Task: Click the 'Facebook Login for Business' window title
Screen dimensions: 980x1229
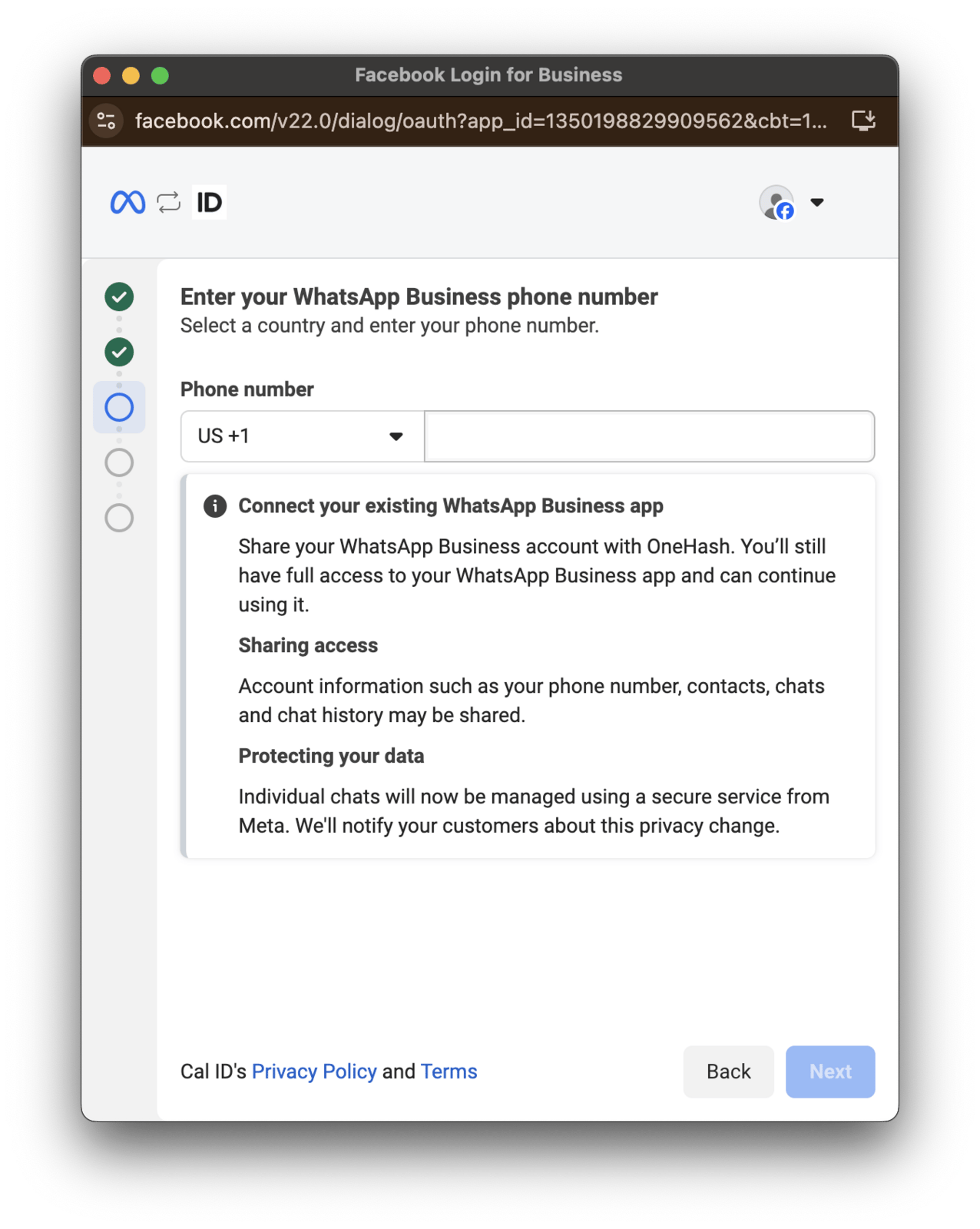Action: [488, 75]
